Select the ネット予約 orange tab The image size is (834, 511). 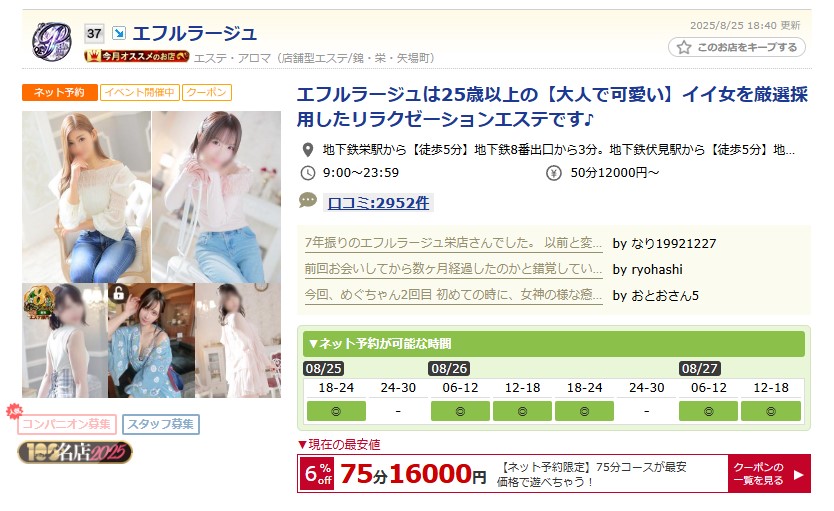[60, 92]
